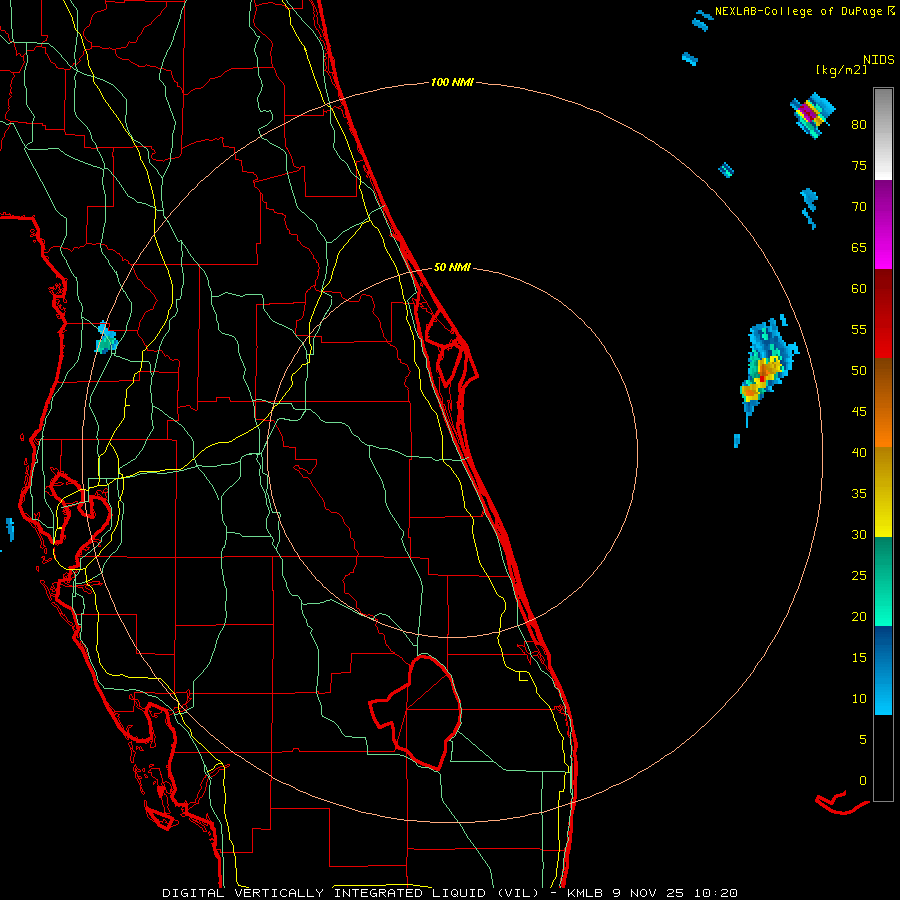Viewport: 900px width, 900px height.
Task: Pick the teal-green segment of the color bar
Action: pyautogui.click(x=883, y=581)
